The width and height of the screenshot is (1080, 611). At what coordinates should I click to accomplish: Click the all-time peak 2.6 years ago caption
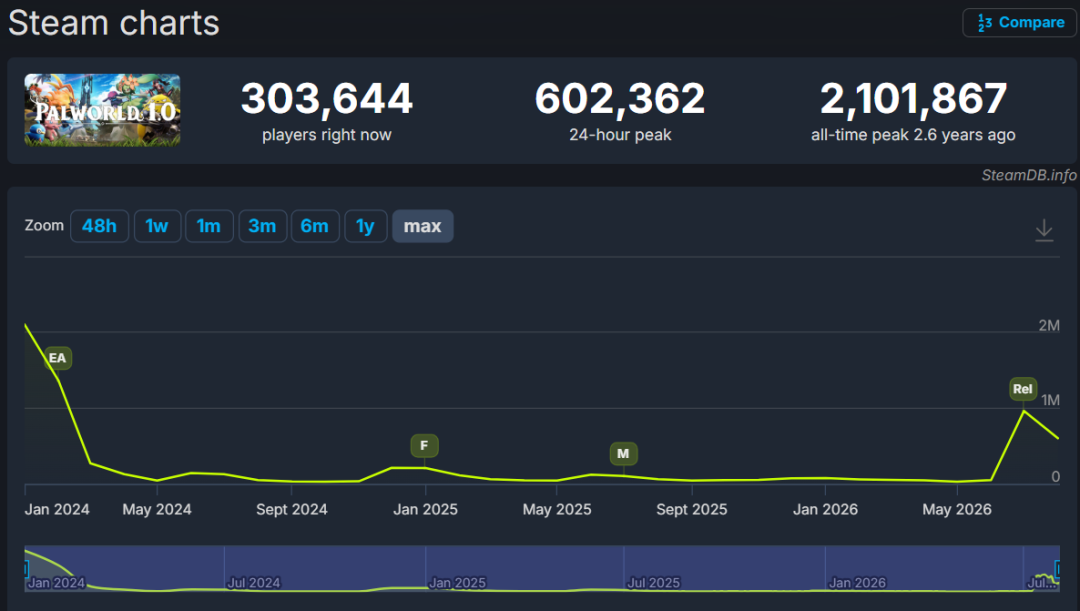pos(913,135)
